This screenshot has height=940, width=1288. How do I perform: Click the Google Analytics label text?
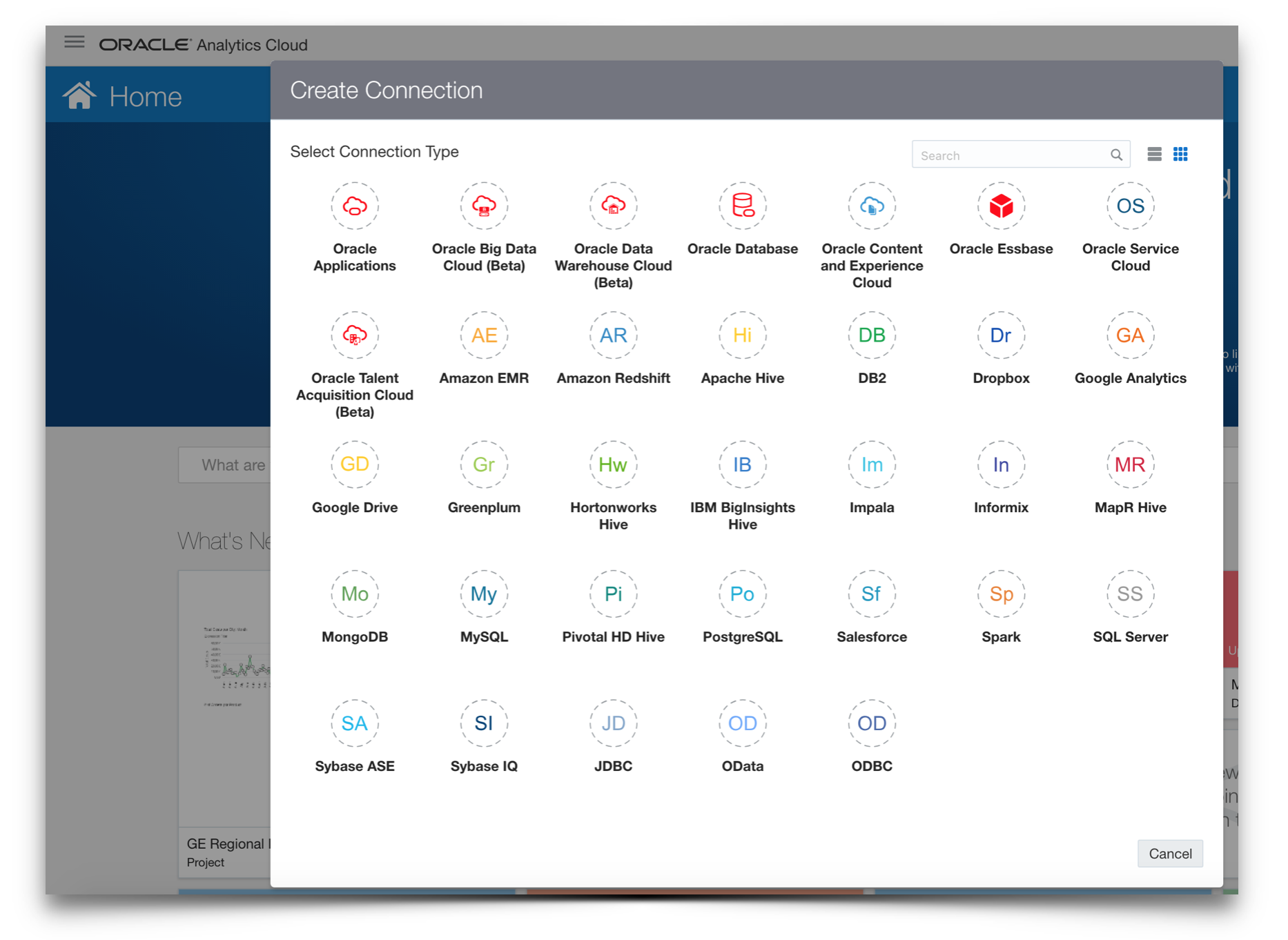tap(1130, 379)
